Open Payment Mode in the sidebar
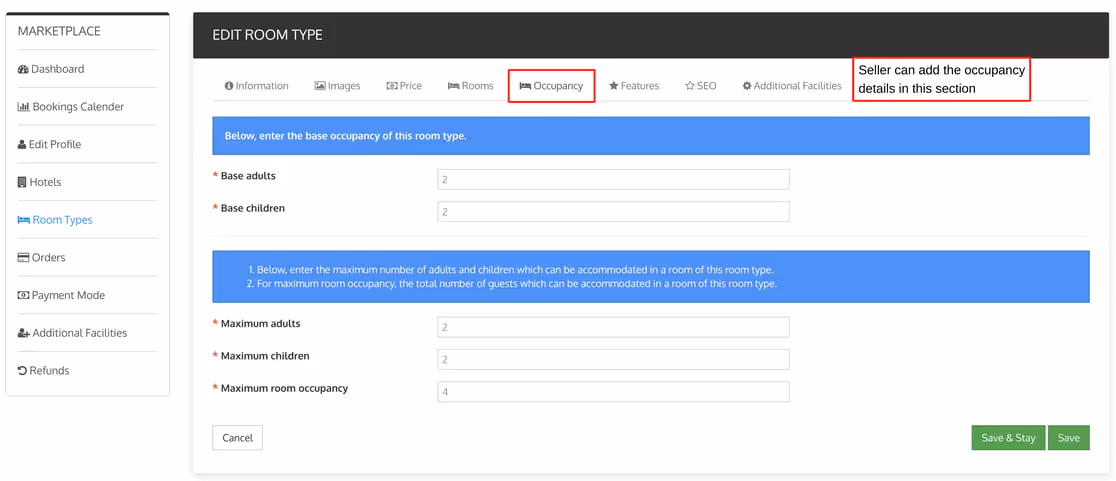Image resolution: width=1116 pixels, height=481 pixels. (59, 296)
